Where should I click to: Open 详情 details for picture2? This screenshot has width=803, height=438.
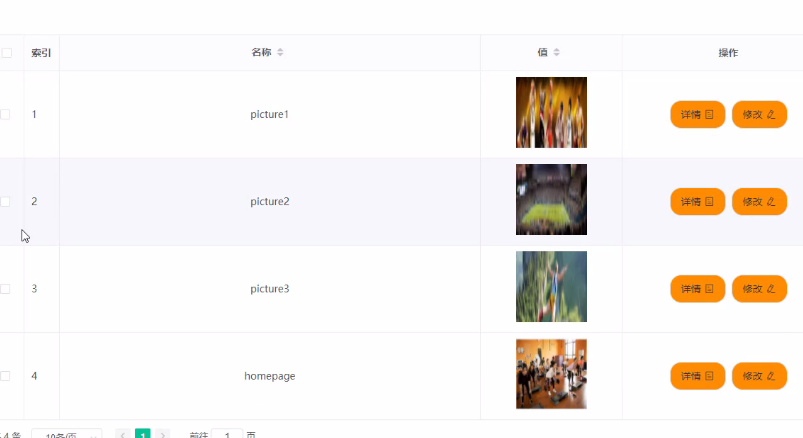pos(698,201)
